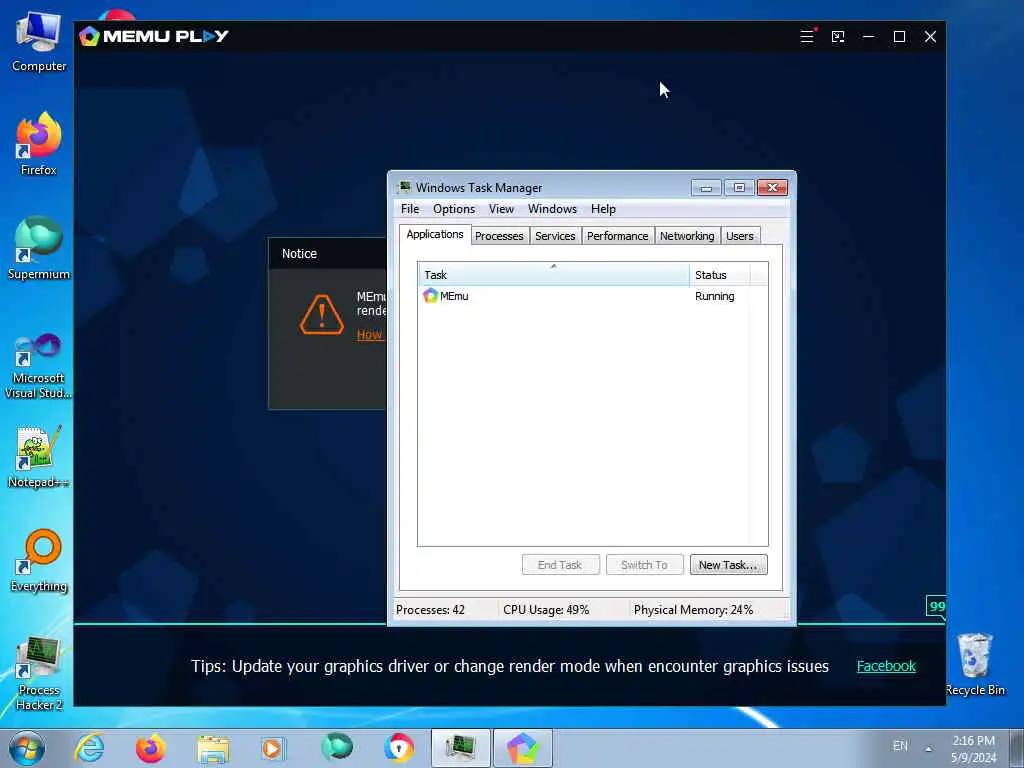Select the Supermium desktop shortcut
This screenshot has height=768, width=1024.
(39, 248)
